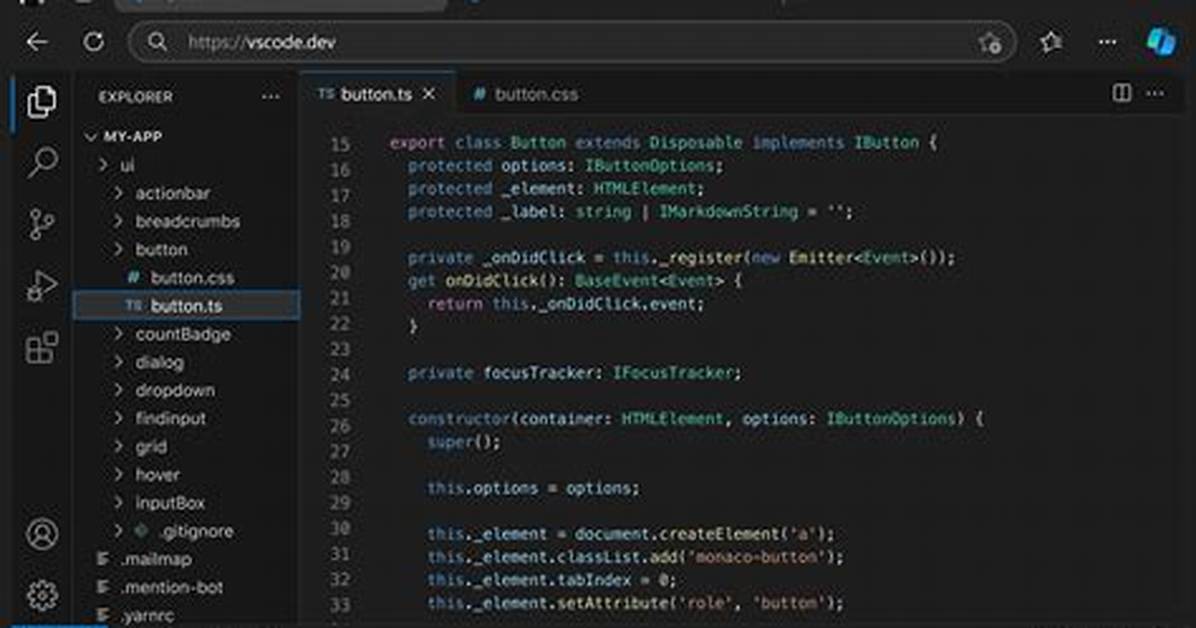Click 'constructor' keyword in the code
This screenshot has width=1196, height=628.
click(459, 418)
